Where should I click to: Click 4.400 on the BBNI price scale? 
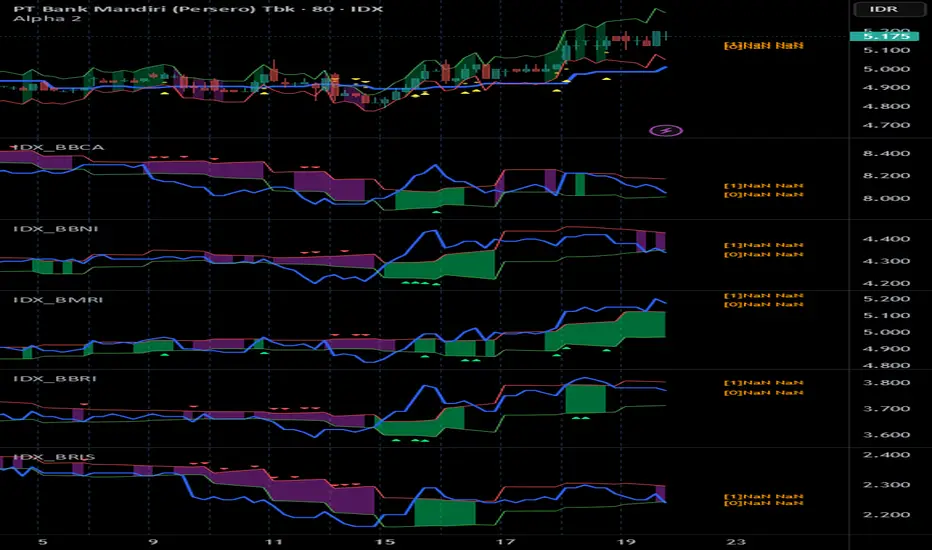tap(886, 239)
